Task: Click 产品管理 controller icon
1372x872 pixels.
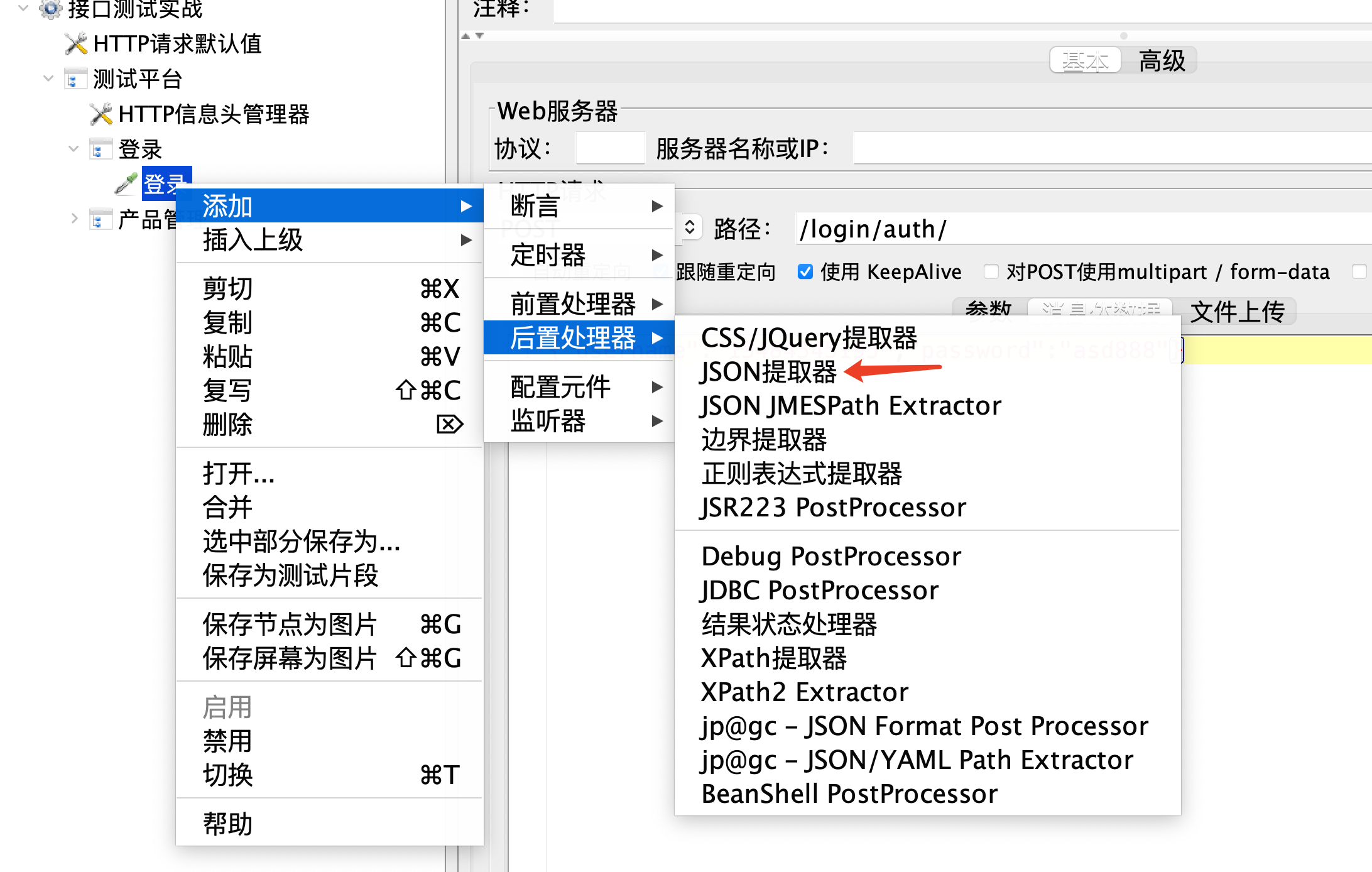Action: coord(101,220)
